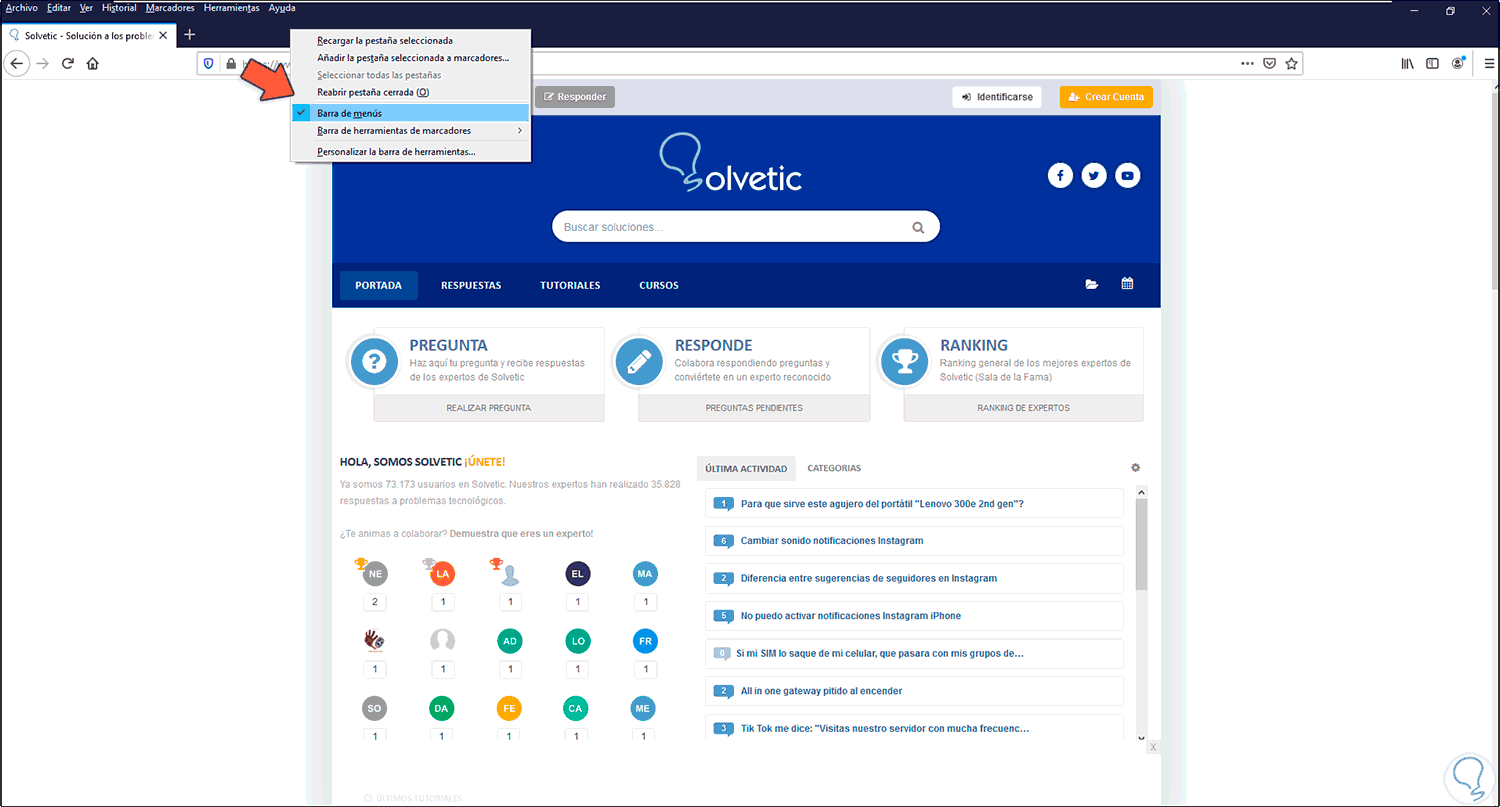Click PREGUNTAS PENDIENTES button
The width and height of the screenshot is (1500, 807).
tap(754, 408)
